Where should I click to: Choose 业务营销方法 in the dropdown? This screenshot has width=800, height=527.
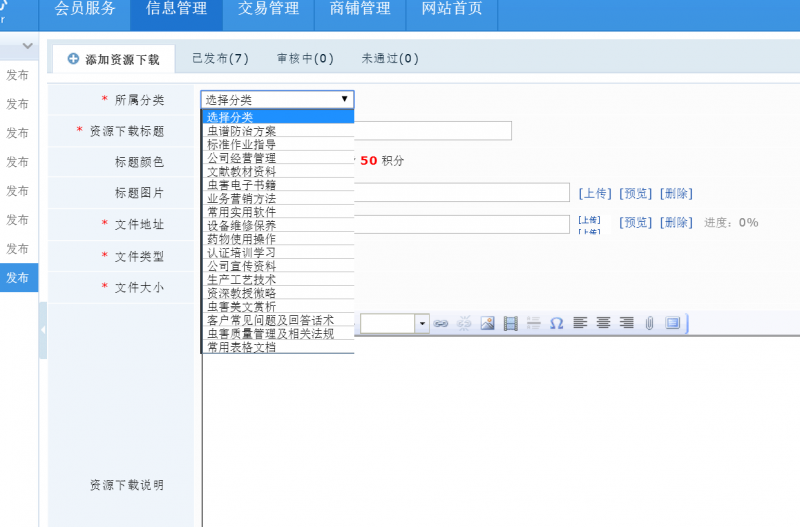click(278, 198)
